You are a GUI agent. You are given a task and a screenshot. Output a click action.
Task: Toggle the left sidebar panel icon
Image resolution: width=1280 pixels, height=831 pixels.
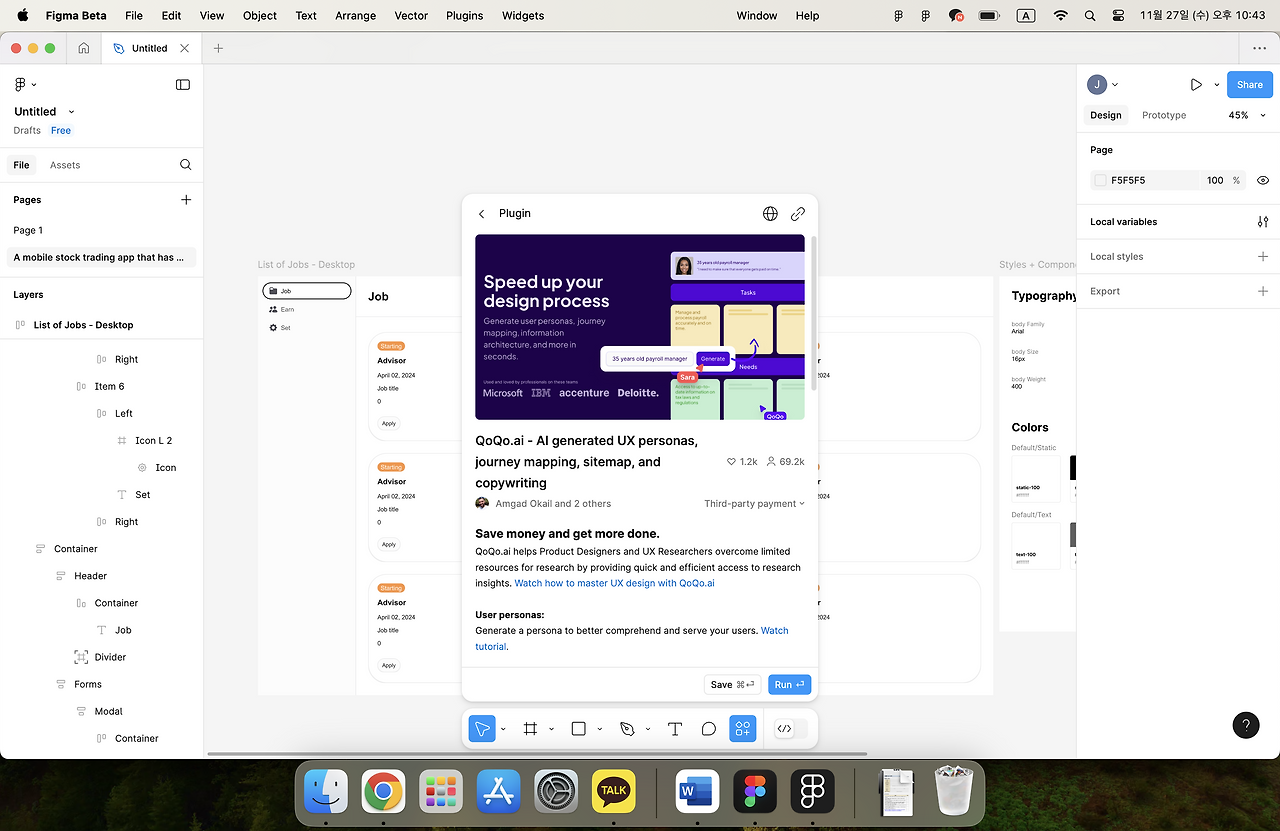coord(183,85)
